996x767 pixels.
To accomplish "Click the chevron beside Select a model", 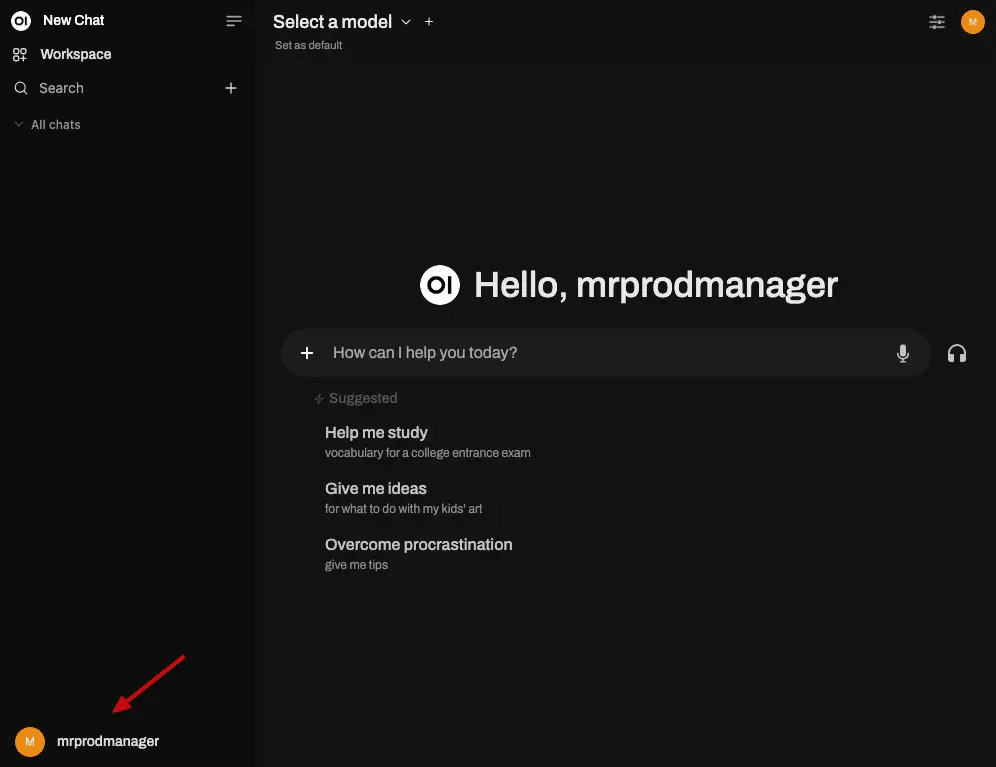I will point(406,22).
